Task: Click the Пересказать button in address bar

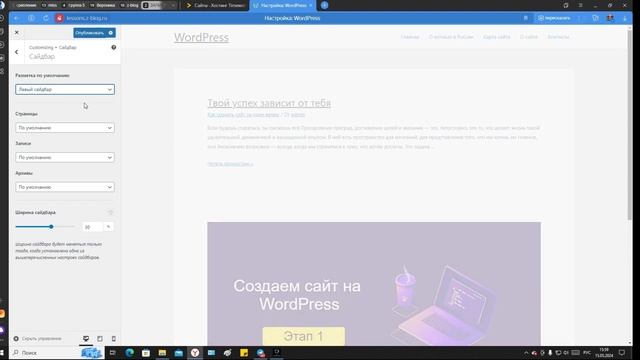Action: 554,18
